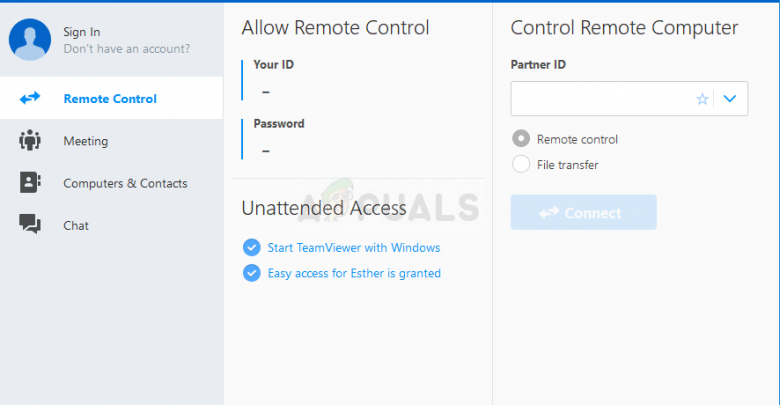
Task: Open the Meeting tab label
Action: coord(85,141)
